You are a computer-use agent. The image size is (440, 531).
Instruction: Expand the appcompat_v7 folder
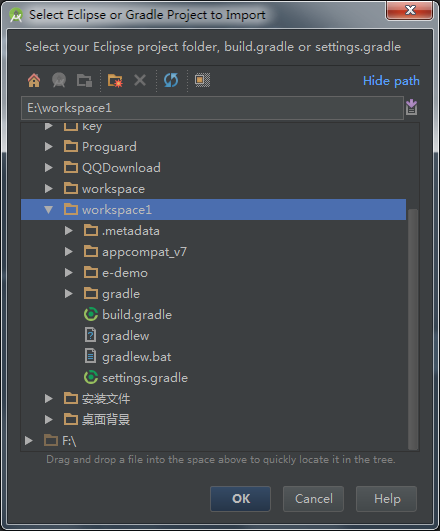(x=69, y=252)
